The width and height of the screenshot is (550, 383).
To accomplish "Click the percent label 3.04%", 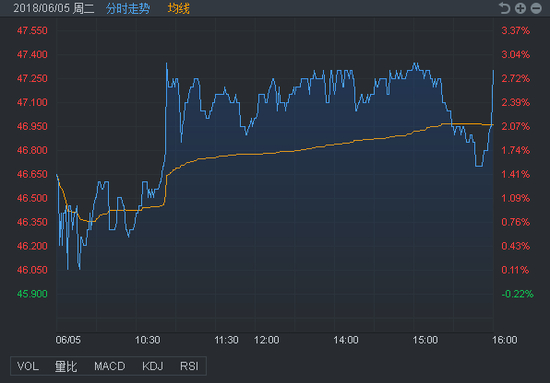I will click(x=515, y=54).
